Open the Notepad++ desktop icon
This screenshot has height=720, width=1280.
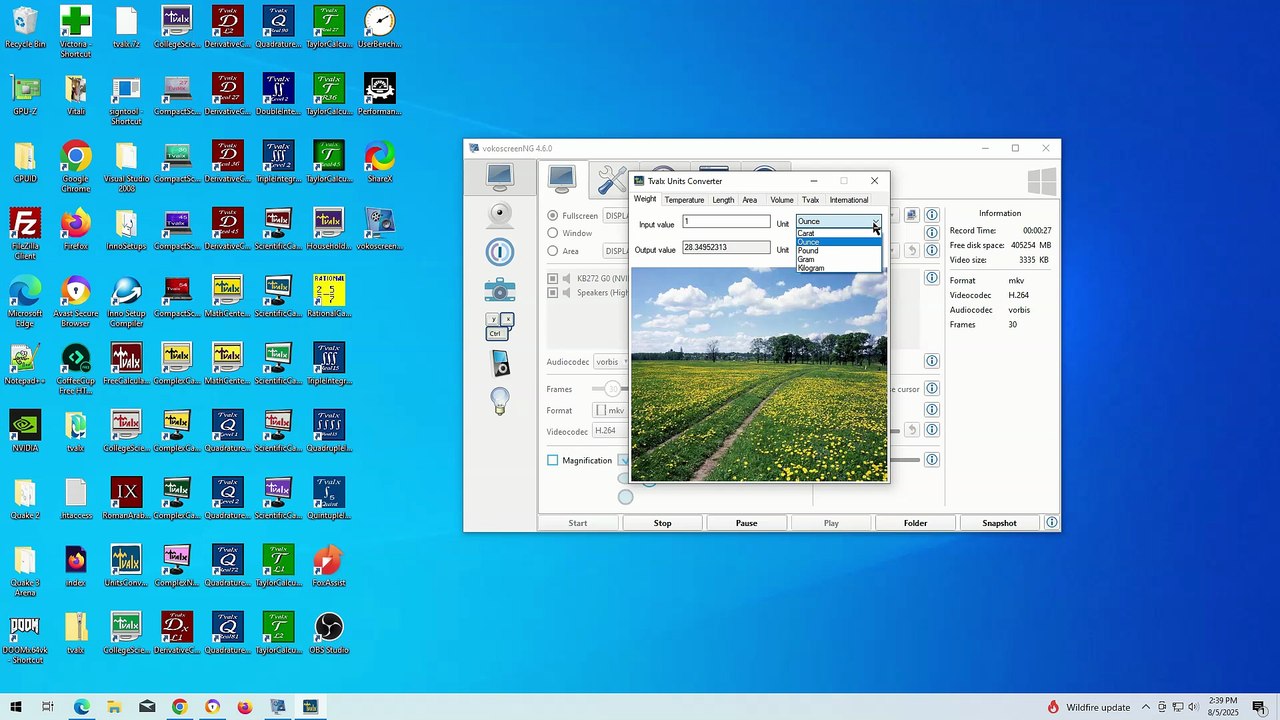[x=25, y=365]
